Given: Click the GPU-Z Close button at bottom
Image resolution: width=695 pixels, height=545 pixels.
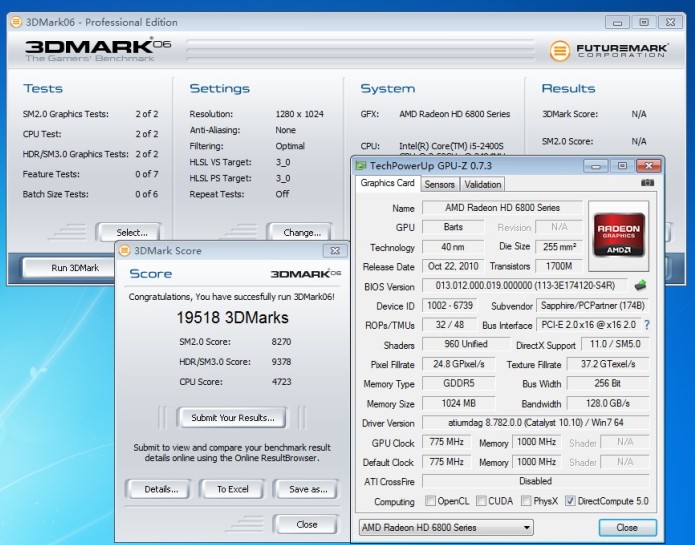Looking at the screenshot, I should click(627, 527).
